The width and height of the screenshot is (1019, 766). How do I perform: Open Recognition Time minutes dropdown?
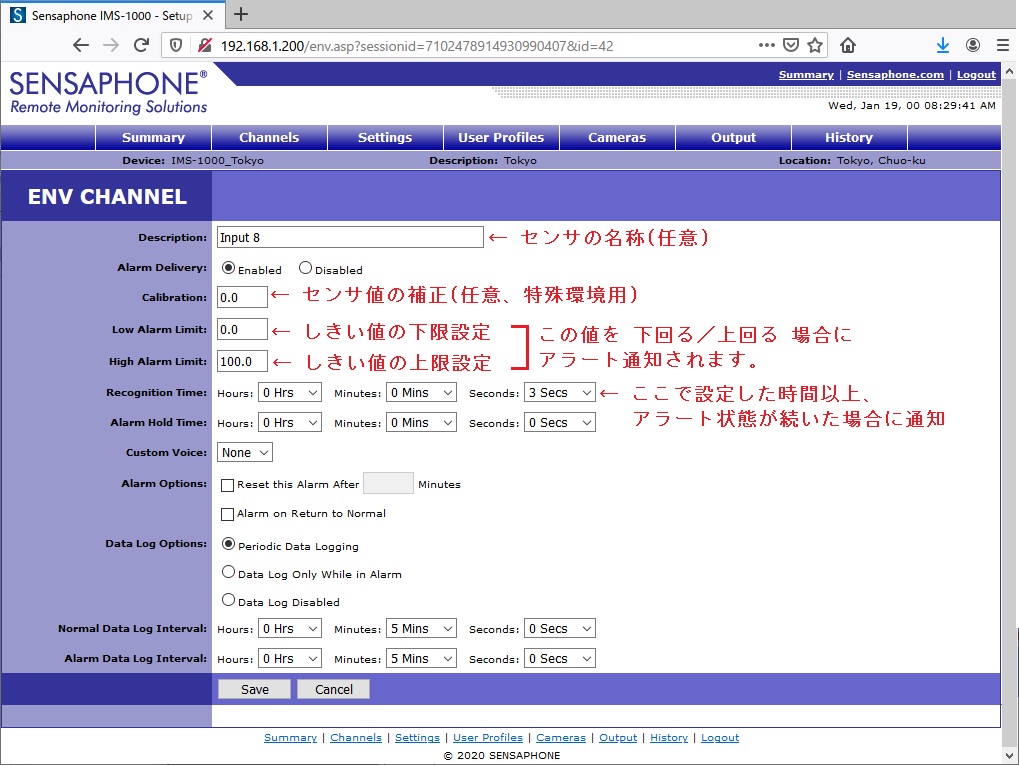coord(421,392)
